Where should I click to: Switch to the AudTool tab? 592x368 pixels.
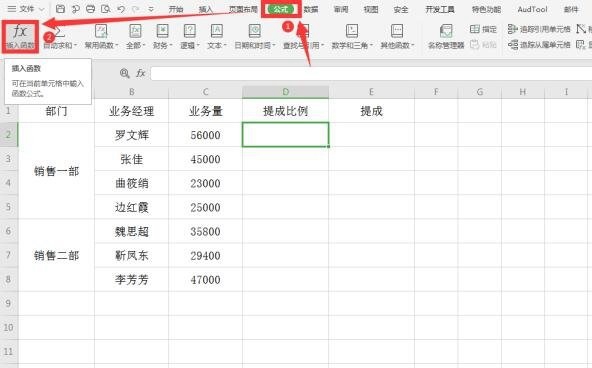pyautogui.click(x=532, y=9)
